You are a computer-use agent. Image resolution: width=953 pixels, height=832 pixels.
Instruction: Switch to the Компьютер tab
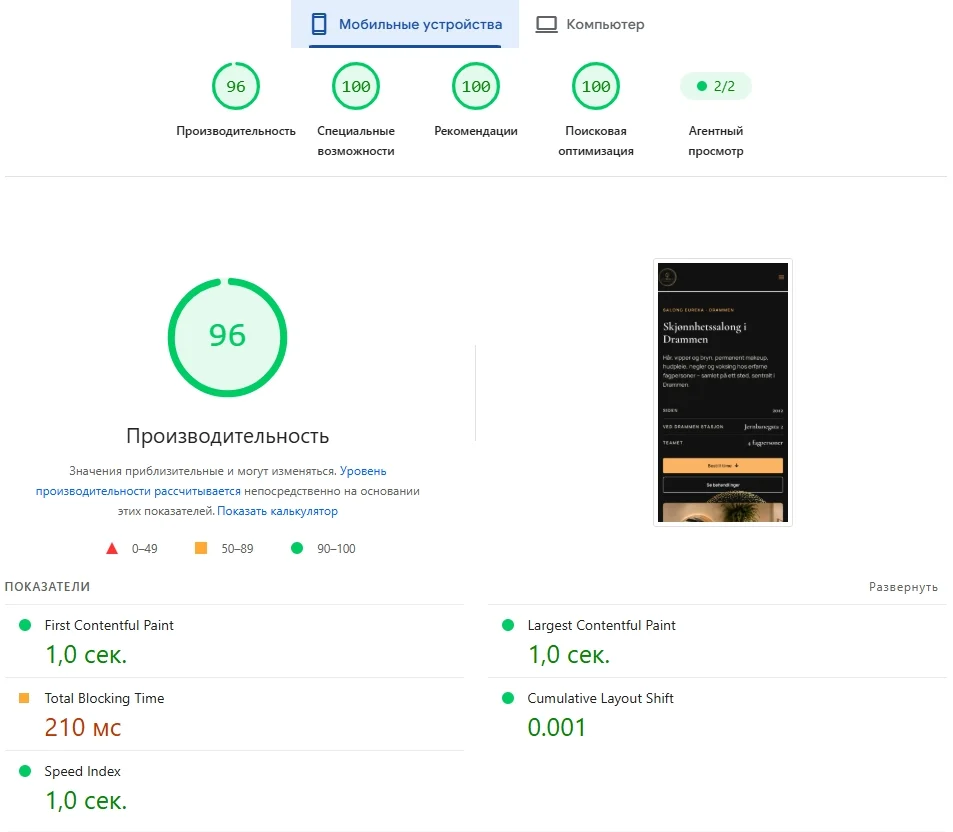tap(590, 24)
